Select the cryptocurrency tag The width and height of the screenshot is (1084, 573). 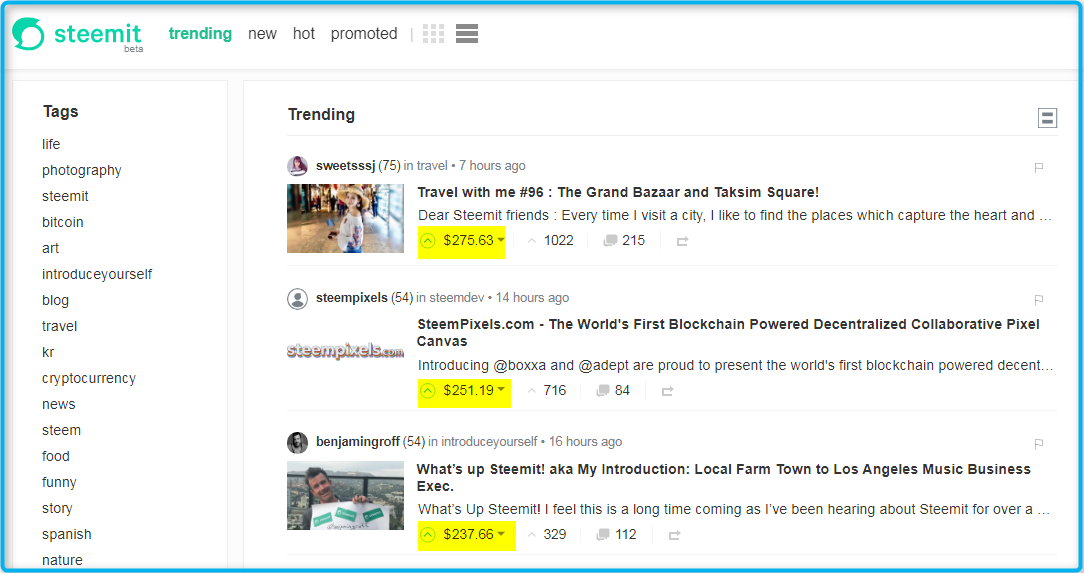(88, 379)
